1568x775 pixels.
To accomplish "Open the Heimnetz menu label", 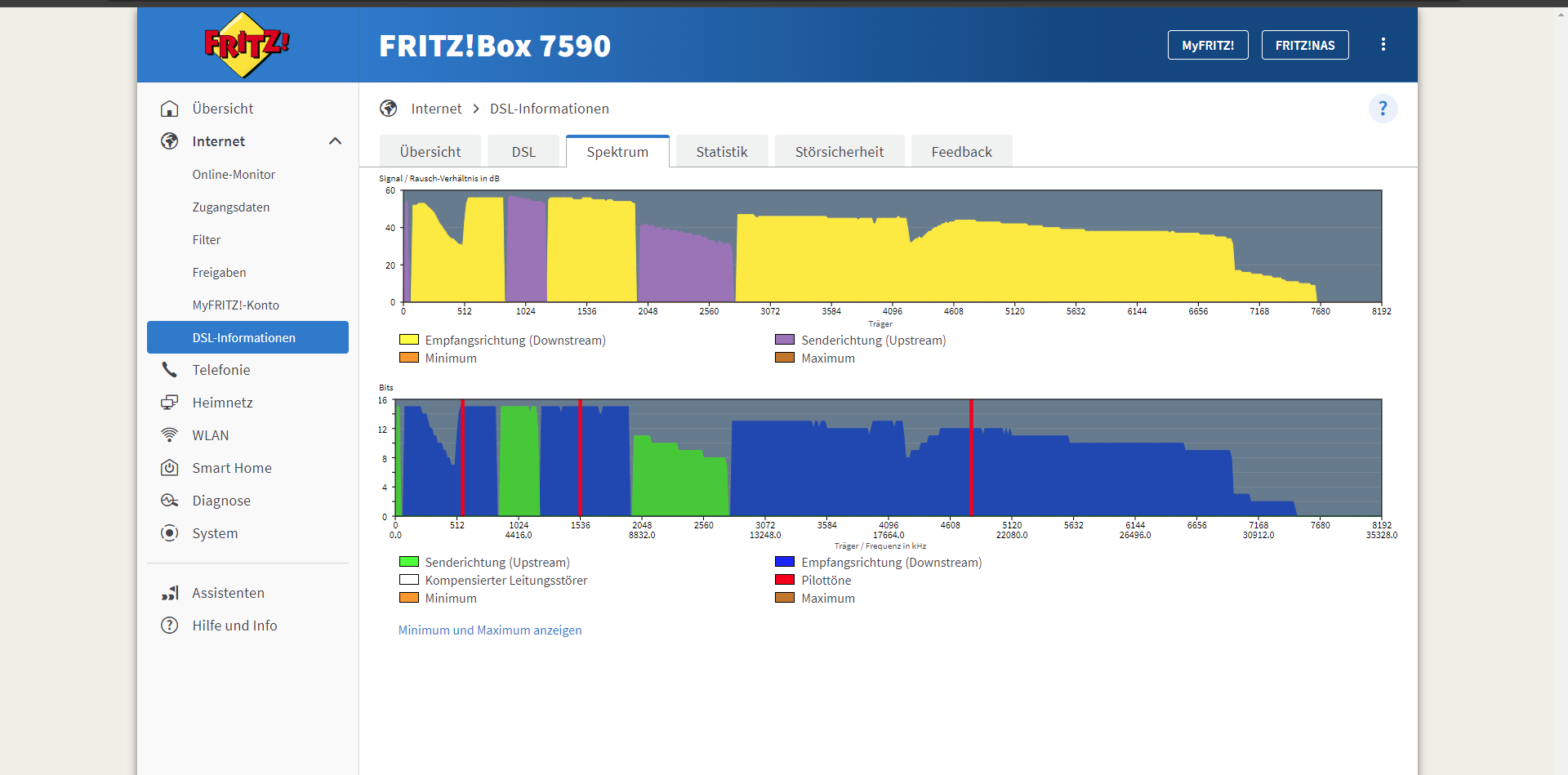I will pos(223,403).
